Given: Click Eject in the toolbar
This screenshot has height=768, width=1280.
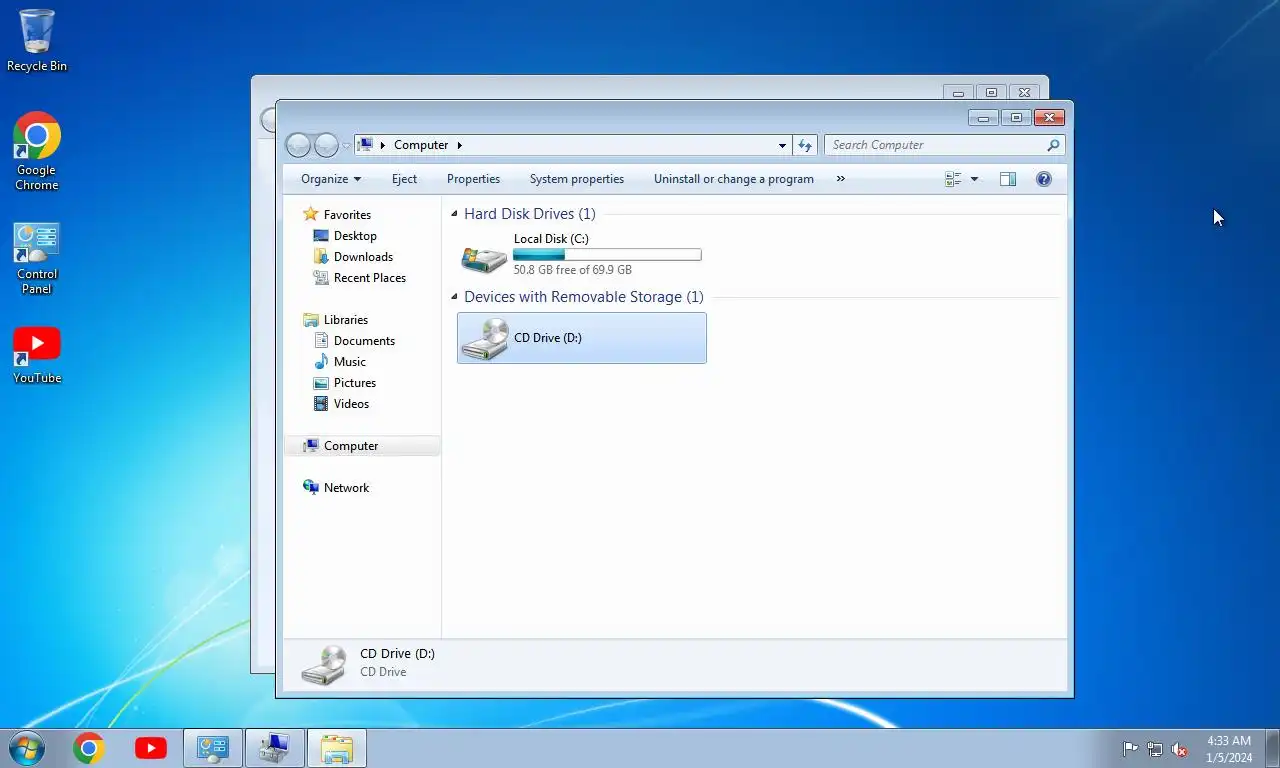Looking at the screenshot, I should point(404,179).
